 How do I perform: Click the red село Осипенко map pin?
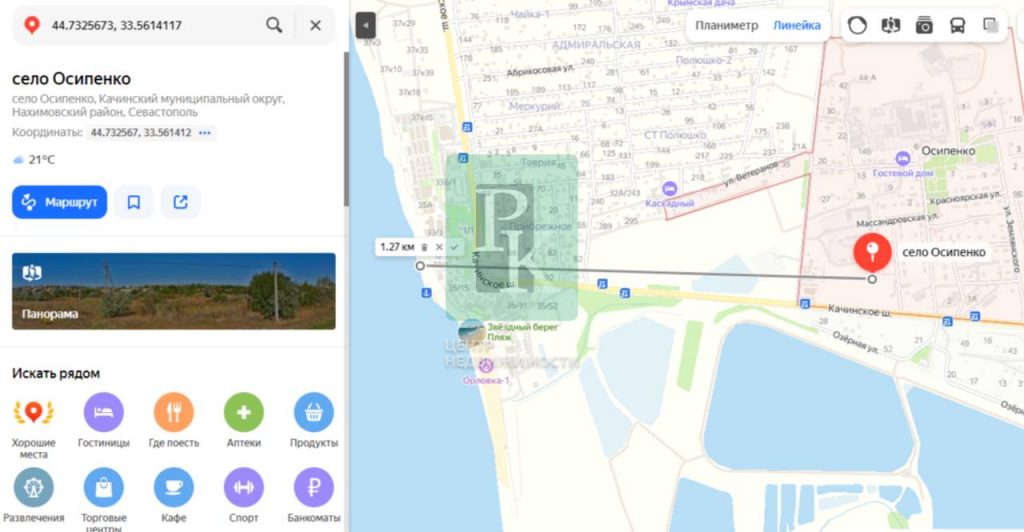(872, 253)
